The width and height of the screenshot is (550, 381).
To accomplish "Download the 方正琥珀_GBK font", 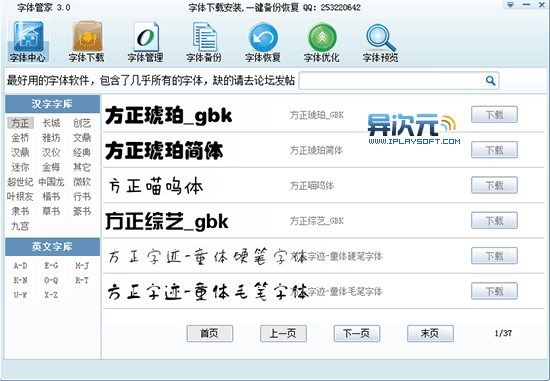I will click(x=494, y=115).
